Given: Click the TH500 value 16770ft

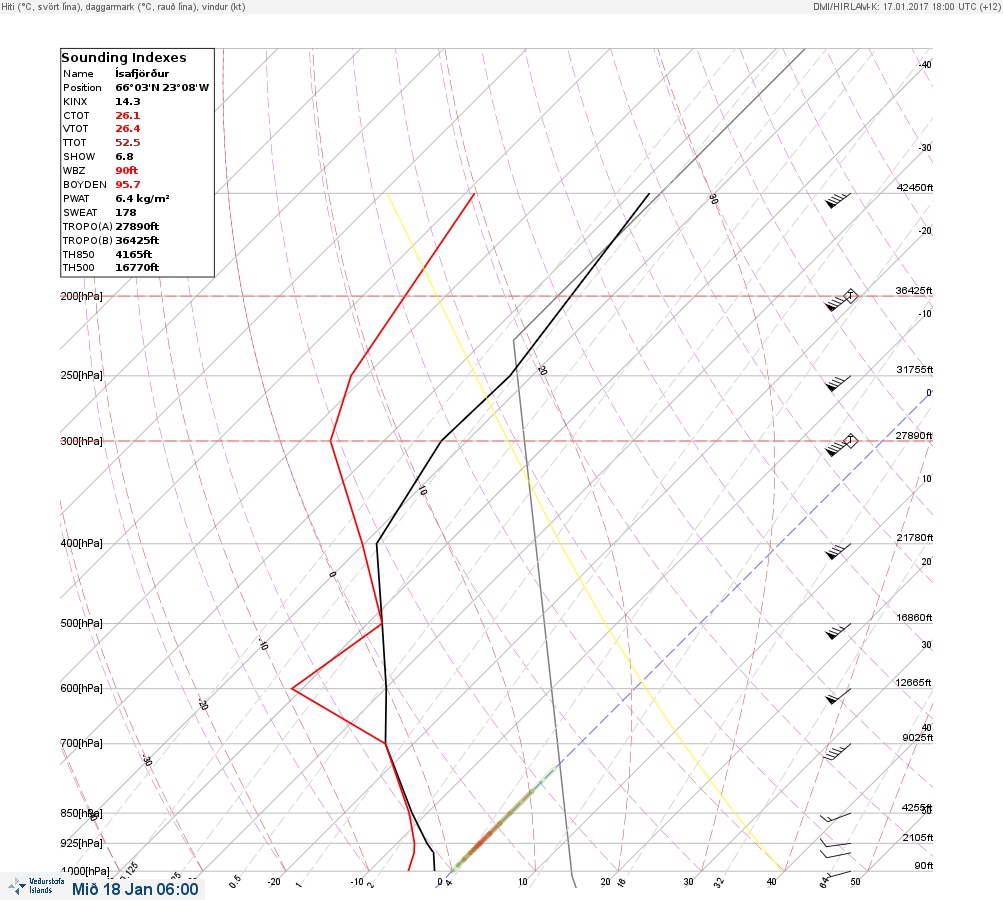Looking at the screenshot, I should tap(137, 267).
